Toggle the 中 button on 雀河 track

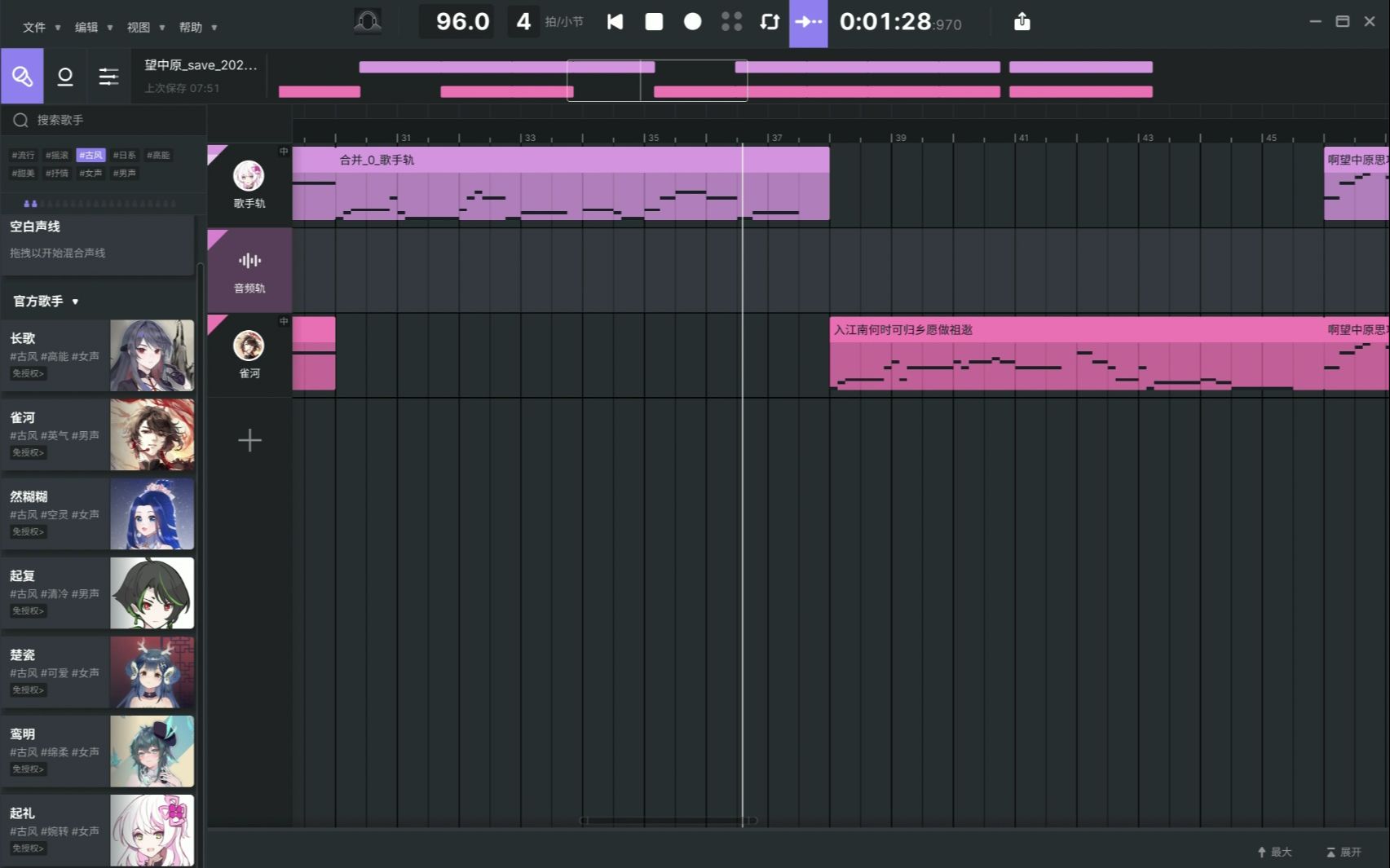(284, 321)
